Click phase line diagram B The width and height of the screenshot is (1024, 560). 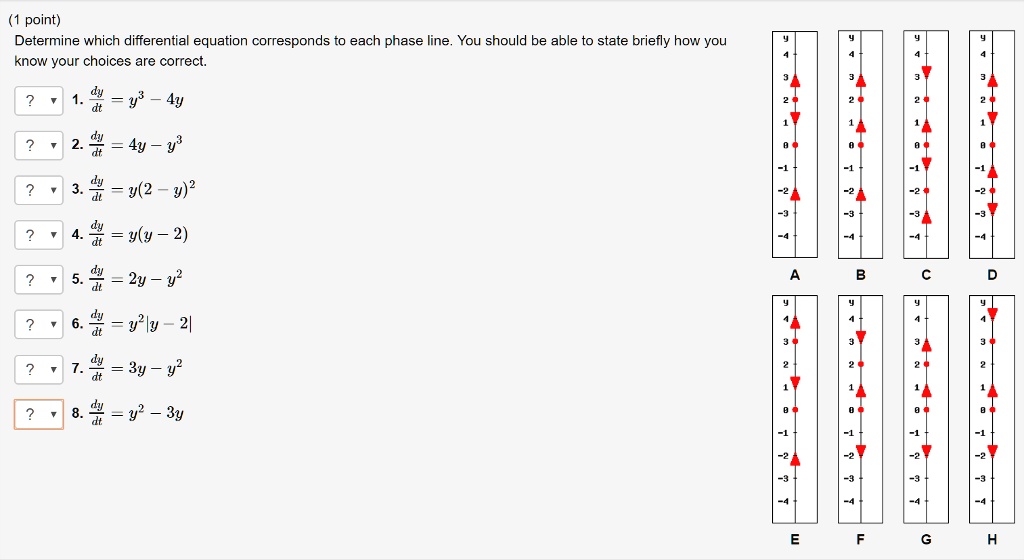861,144
